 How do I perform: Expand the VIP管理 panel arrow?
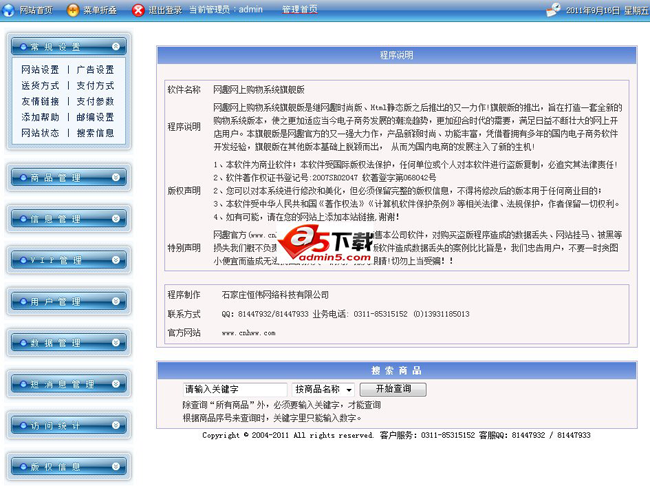116,260
